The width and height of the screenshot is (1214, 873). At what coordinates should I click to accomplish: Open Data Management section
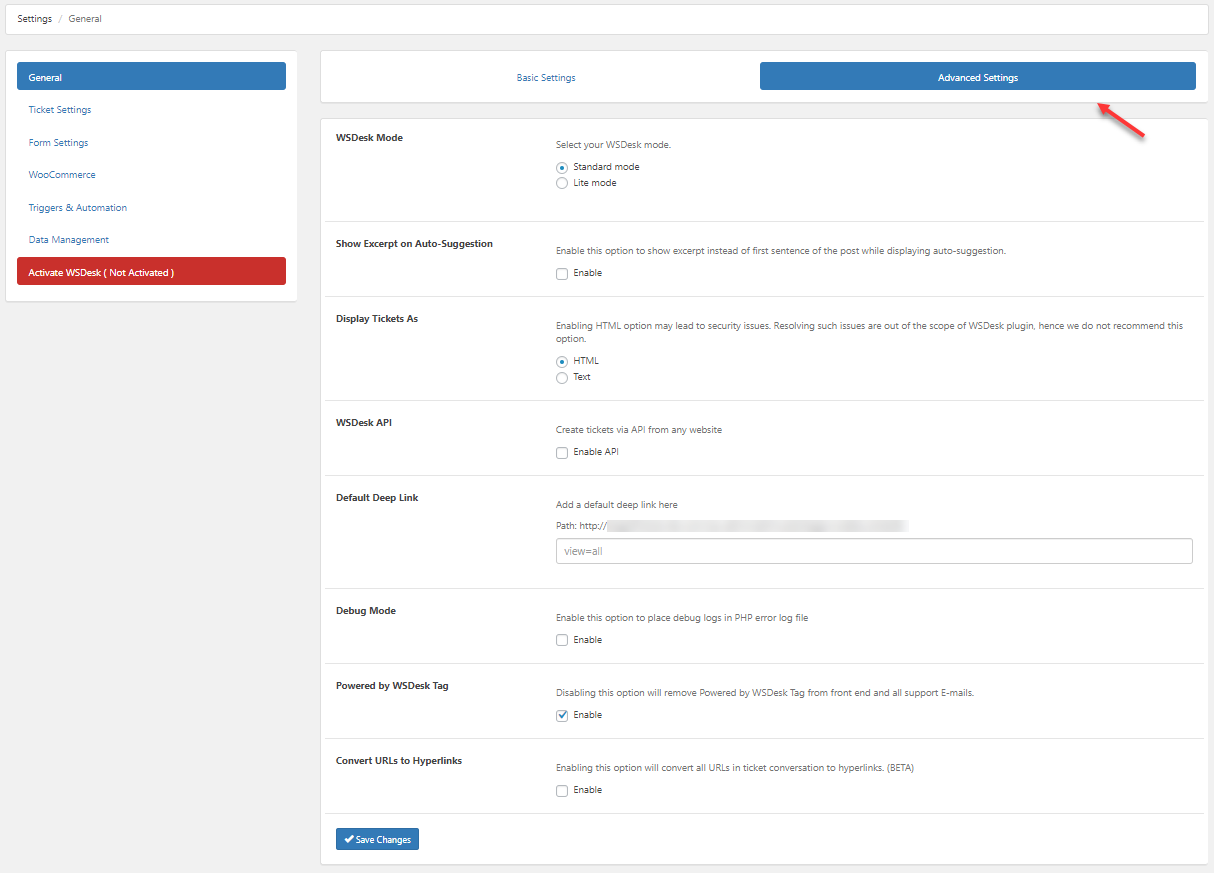tap(69, 240)
